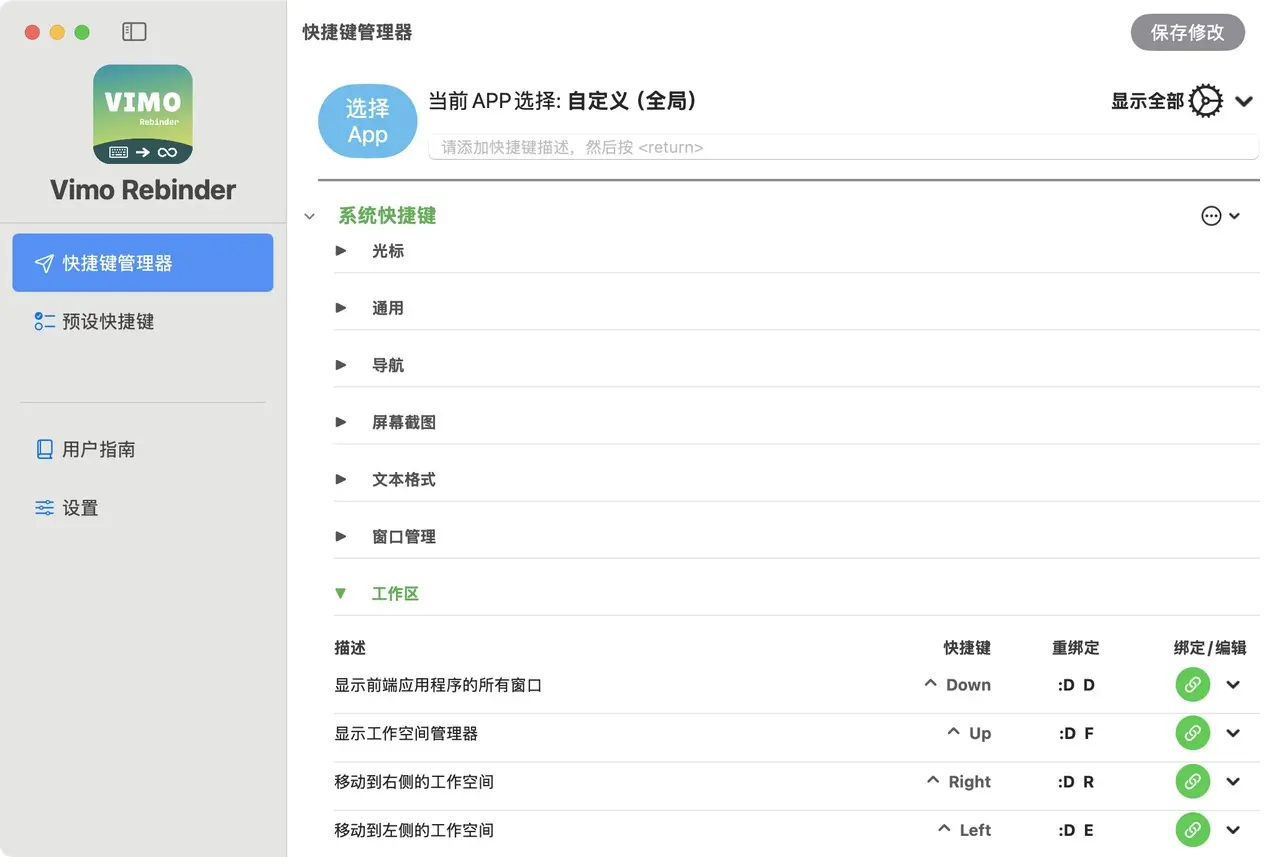Minimize the window with yellow button
This screenshot has height=857, width=1280.
[57, 32]
